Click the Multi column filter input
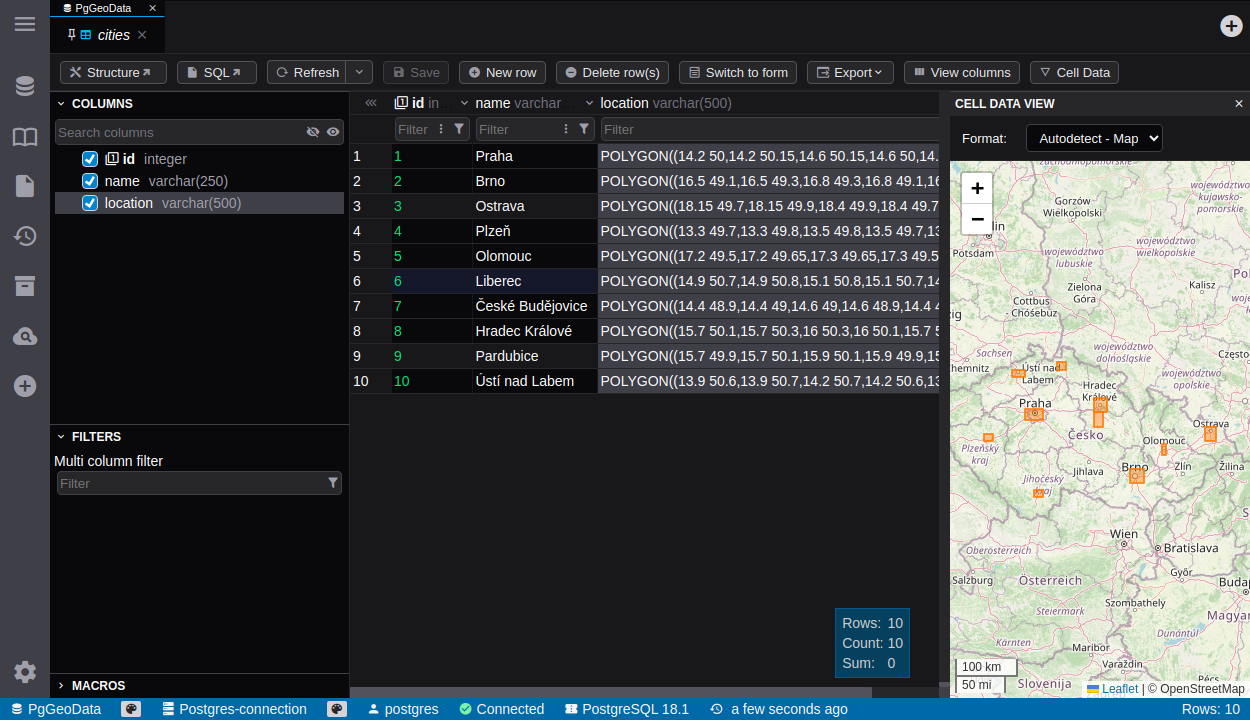Image resolution: width=1250 pixels, height=720 pixels. click(190, 483)
